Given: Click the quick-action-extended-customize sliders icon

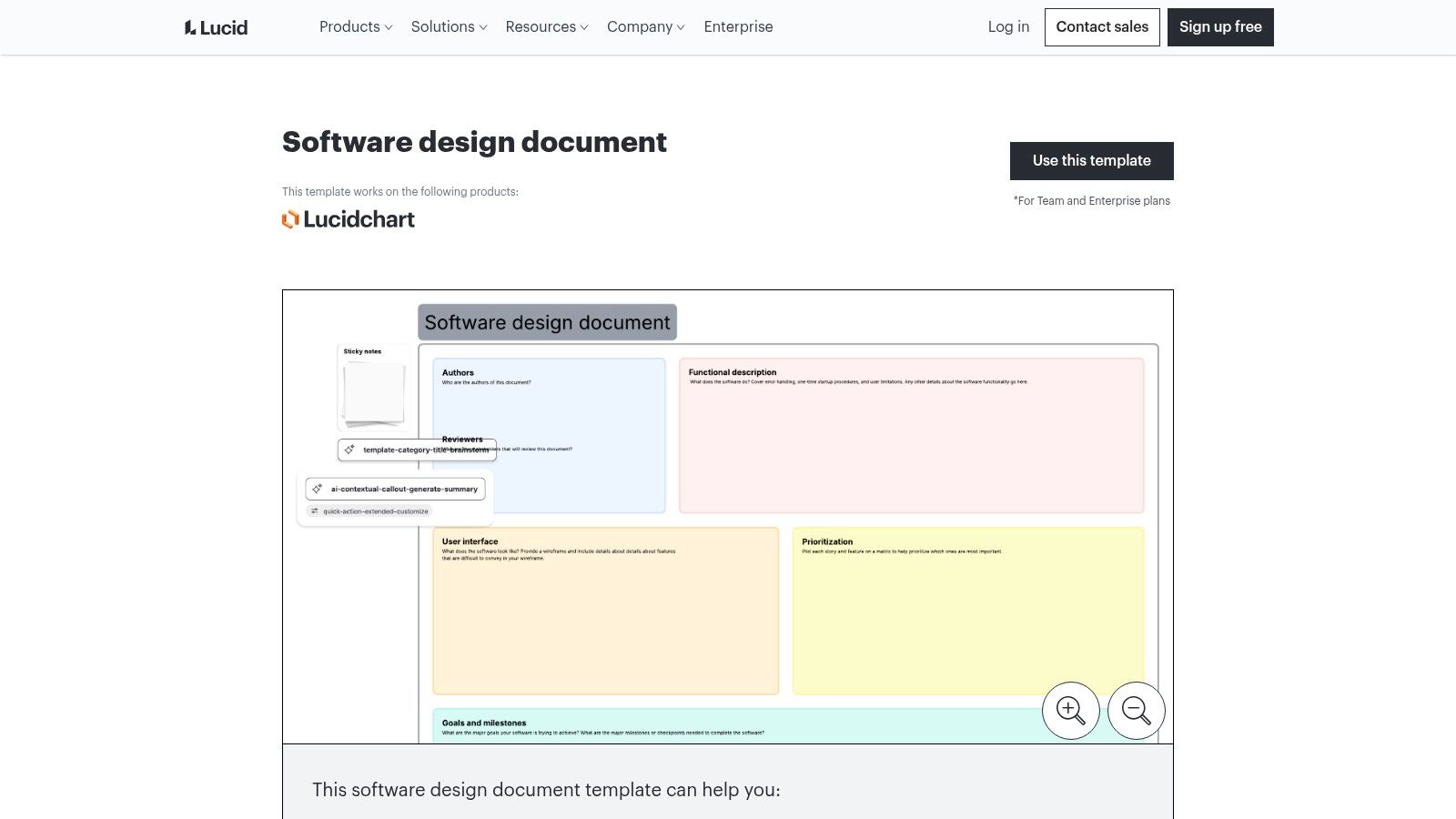Looking at the screenshot, I should 315,511.
